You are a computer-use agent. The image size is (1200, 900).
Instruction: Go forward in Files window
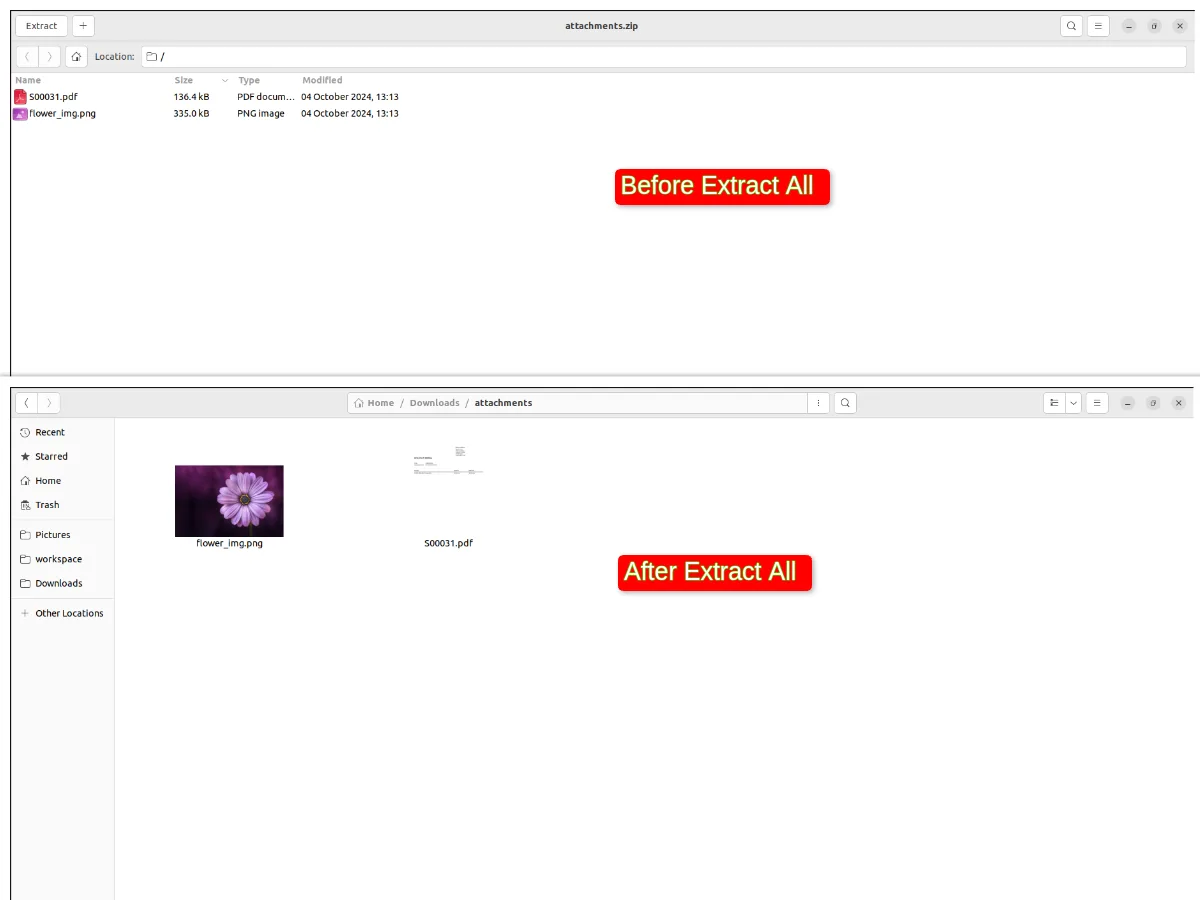coord(49,403)
